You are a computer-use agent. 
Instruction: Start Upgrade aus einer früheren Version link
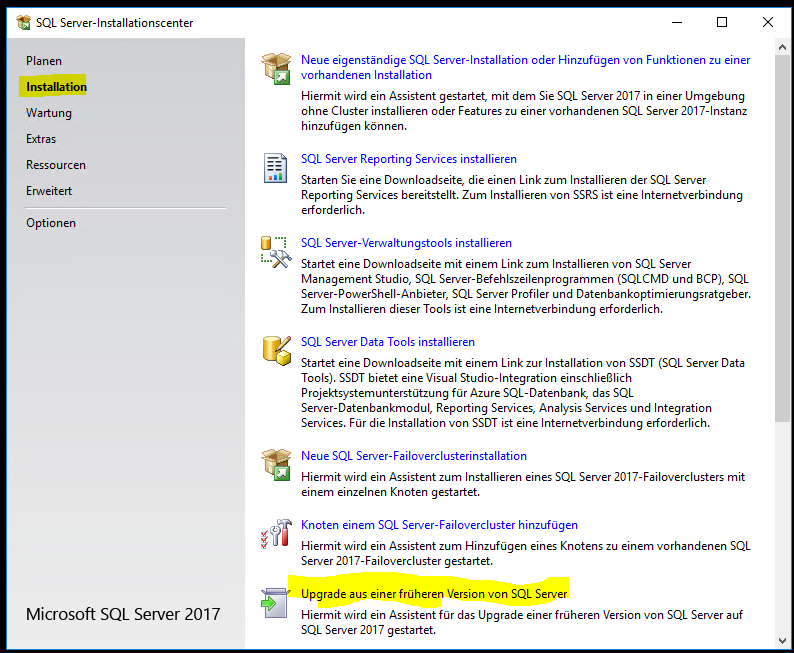[434, 594]
